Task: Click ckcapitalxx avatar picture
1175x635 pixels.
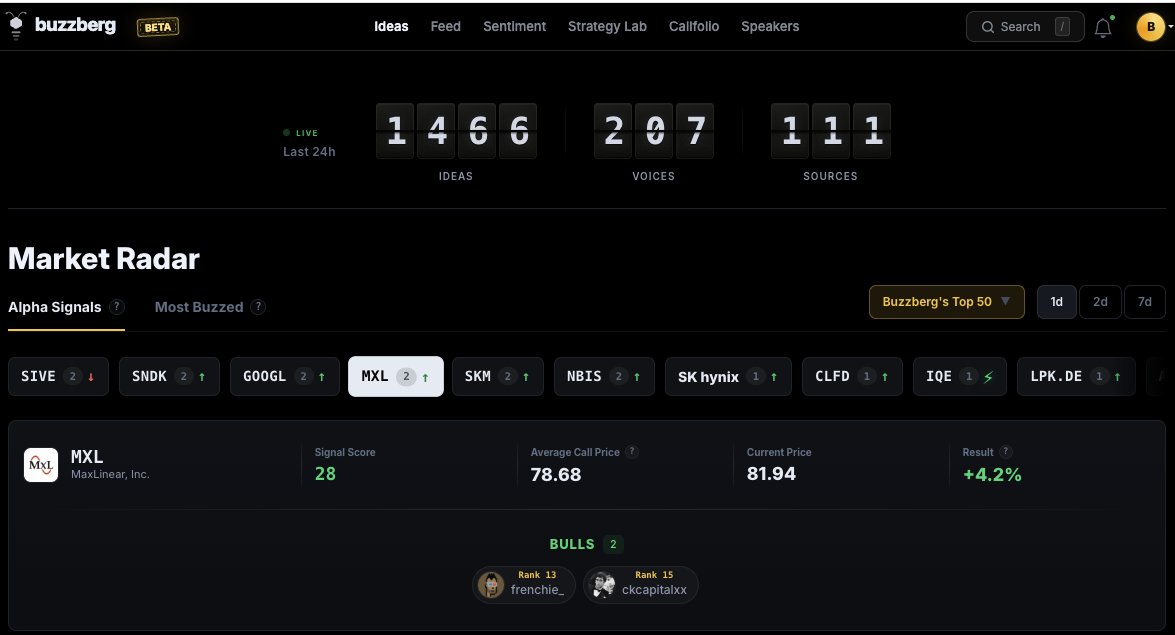Action: click(x=602, y=585)
